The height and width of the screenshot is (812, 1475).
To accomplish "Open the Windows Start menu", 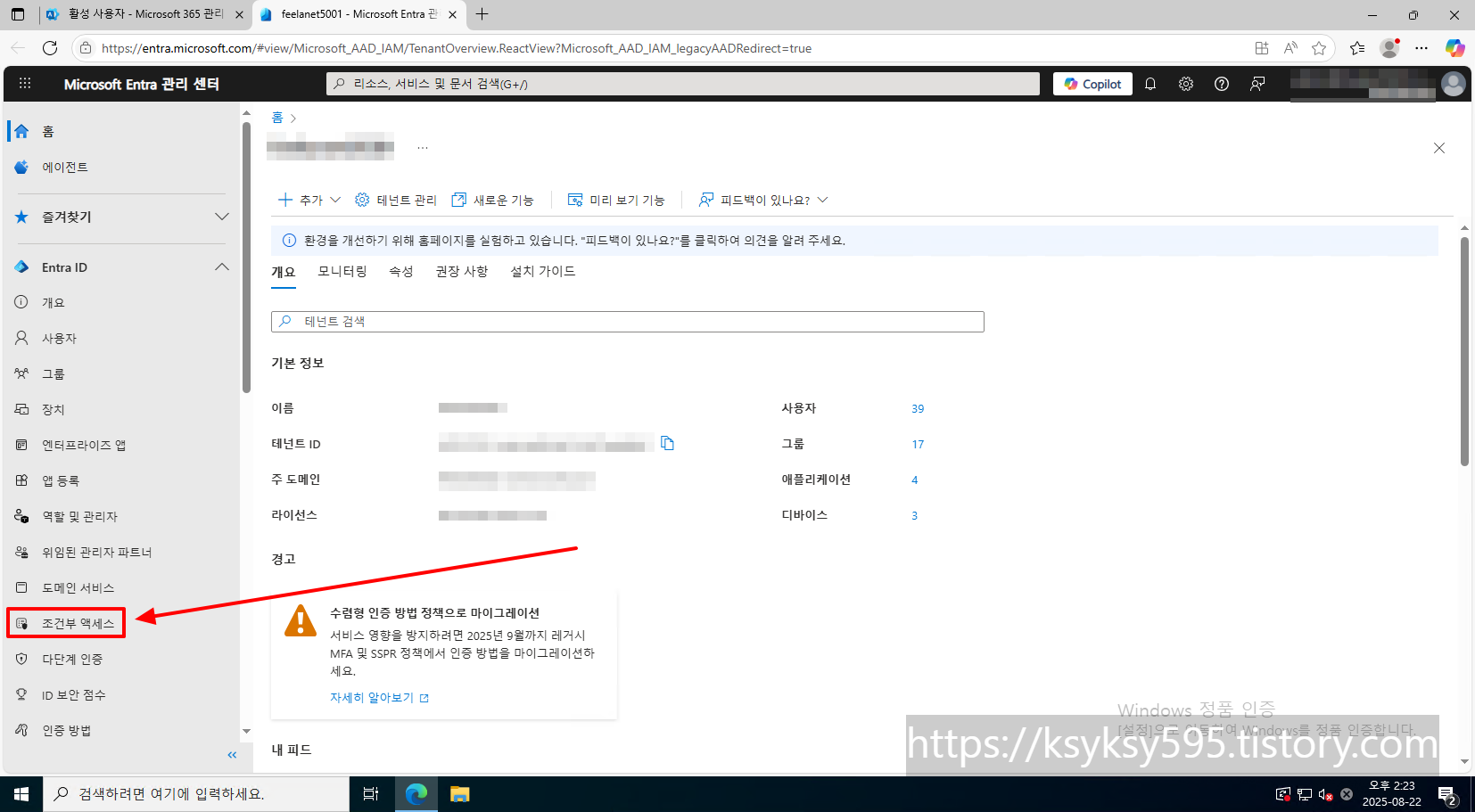I will point(21,794).
